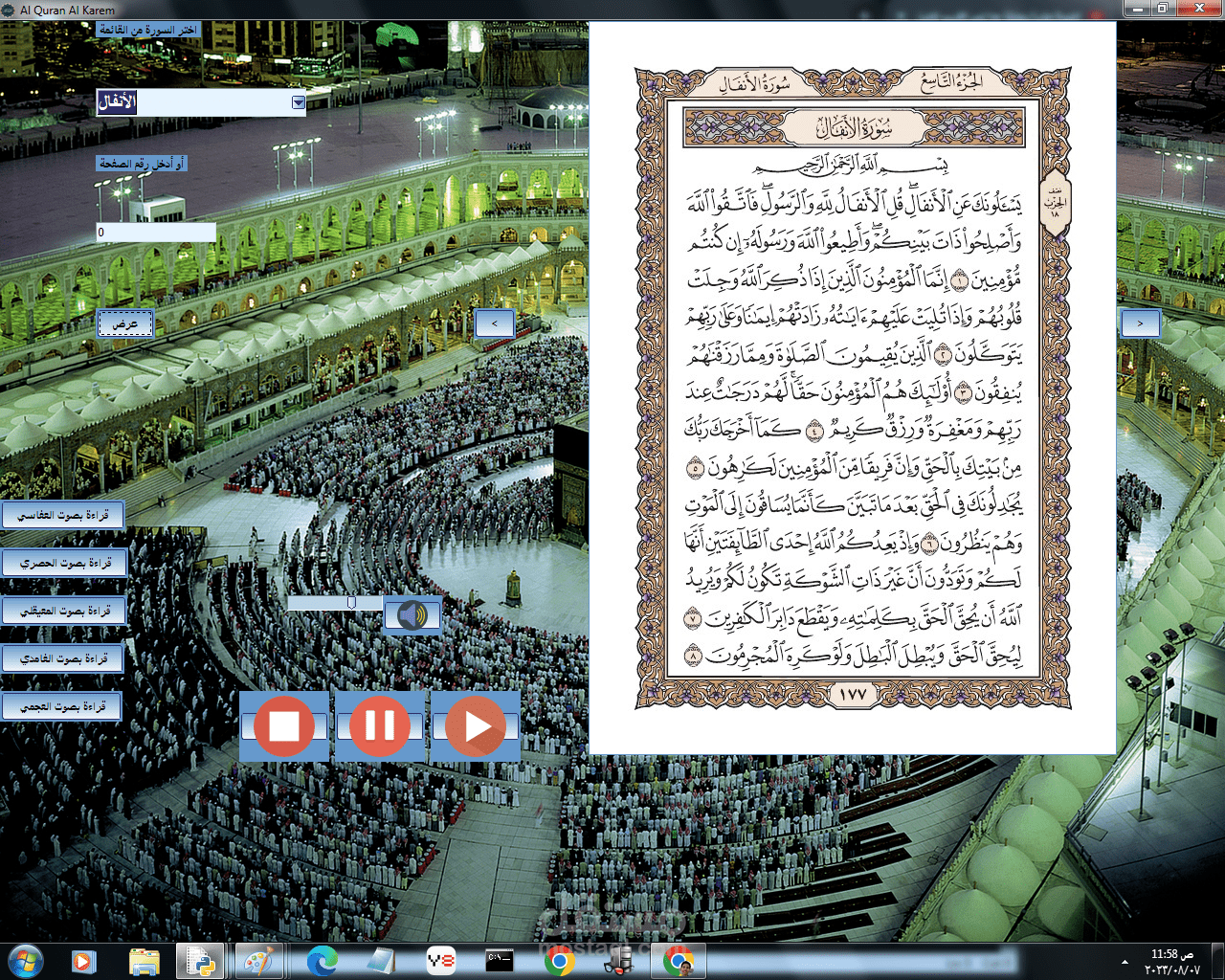Image resolution: width=1225 pixels, height=980 pixels.
Task: Choose recitation by المعيقلي
Action: tap(63, 611)
